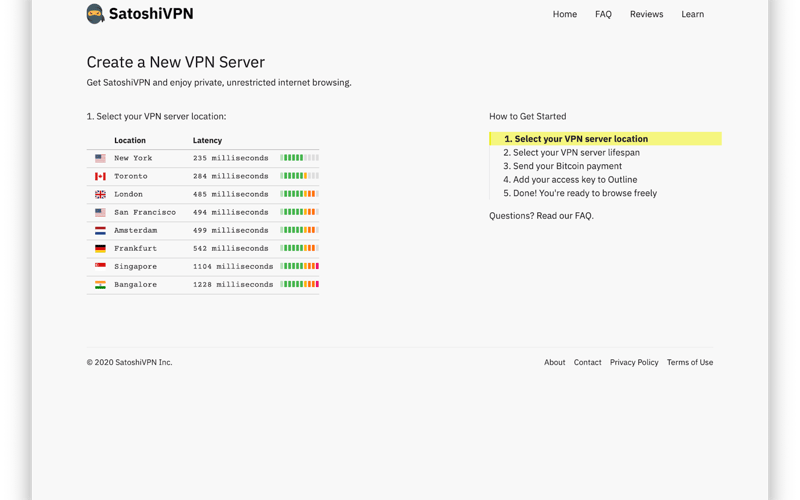The width and height of the screenshot is (800, 500).
Task: Open the FAQ navigation link
Action: pyautogui.click(x=603, y=14)
